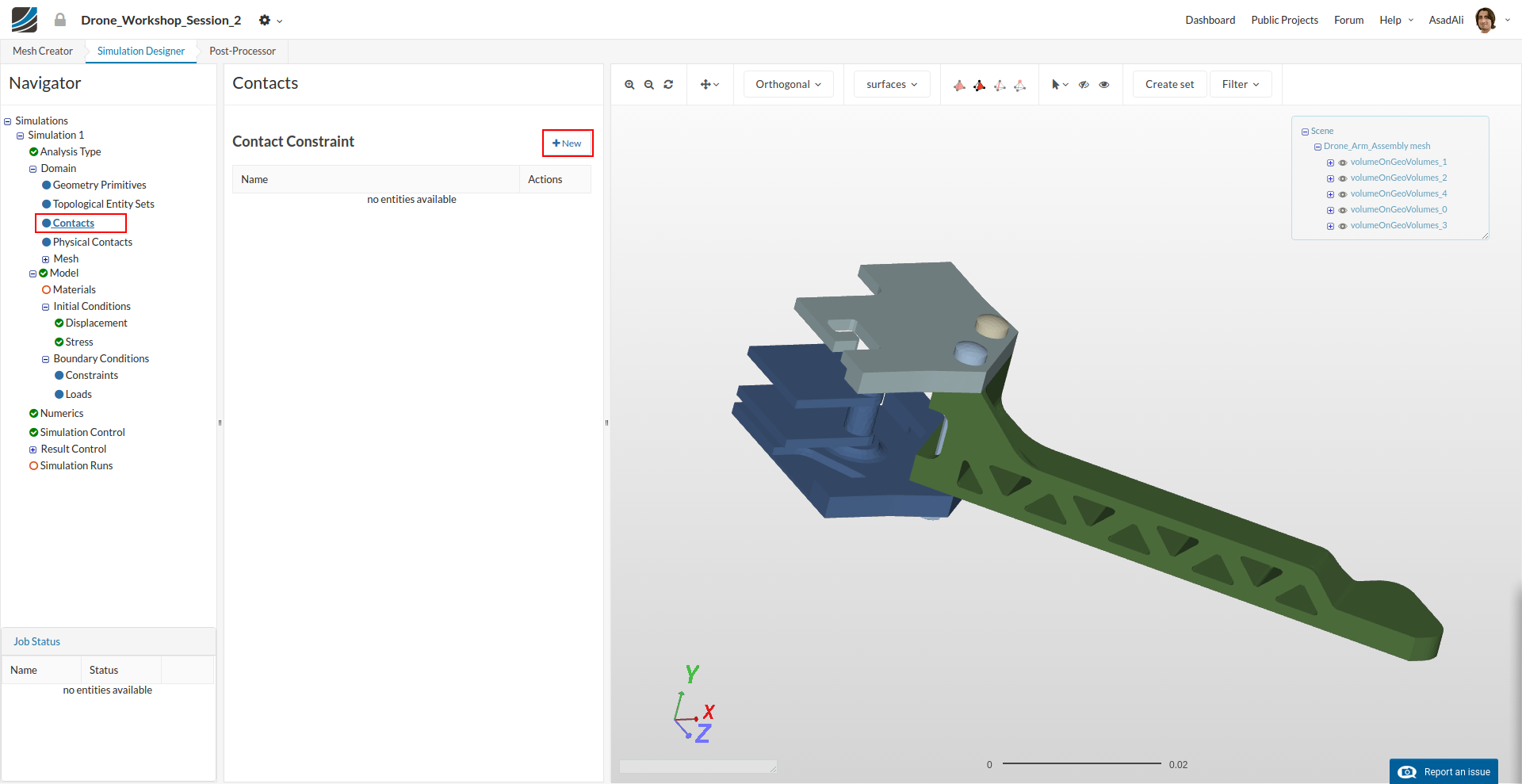Image resolution: width=1522 pixels, height=784 pixels.
Task: Open the Orthogonal projection dropdown
Action: pos(788,85)
